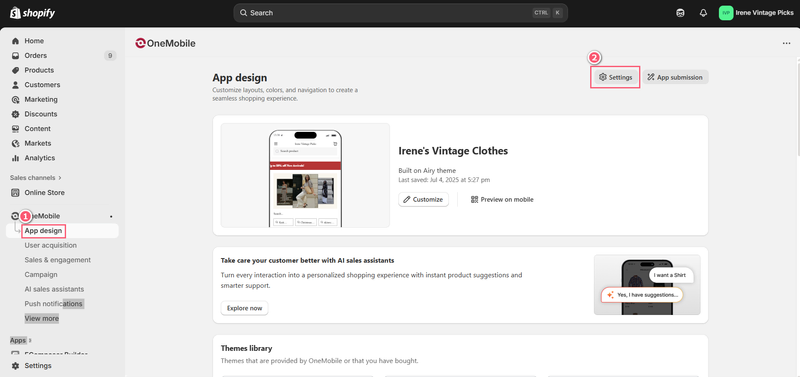The width and height of the screenshot is (800, 377).
Task: Click the Customize button
Action: click(423, 199)
